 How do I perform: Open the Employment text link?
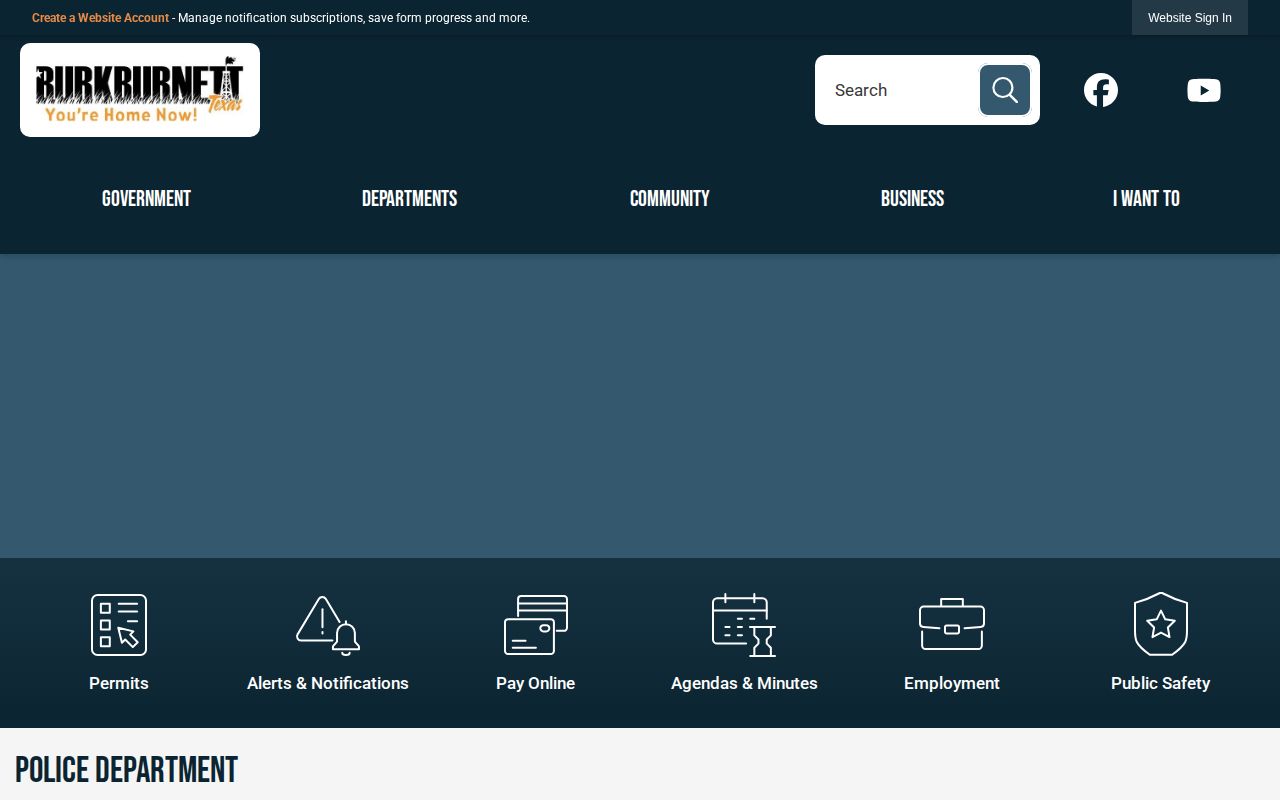[952, 683]
